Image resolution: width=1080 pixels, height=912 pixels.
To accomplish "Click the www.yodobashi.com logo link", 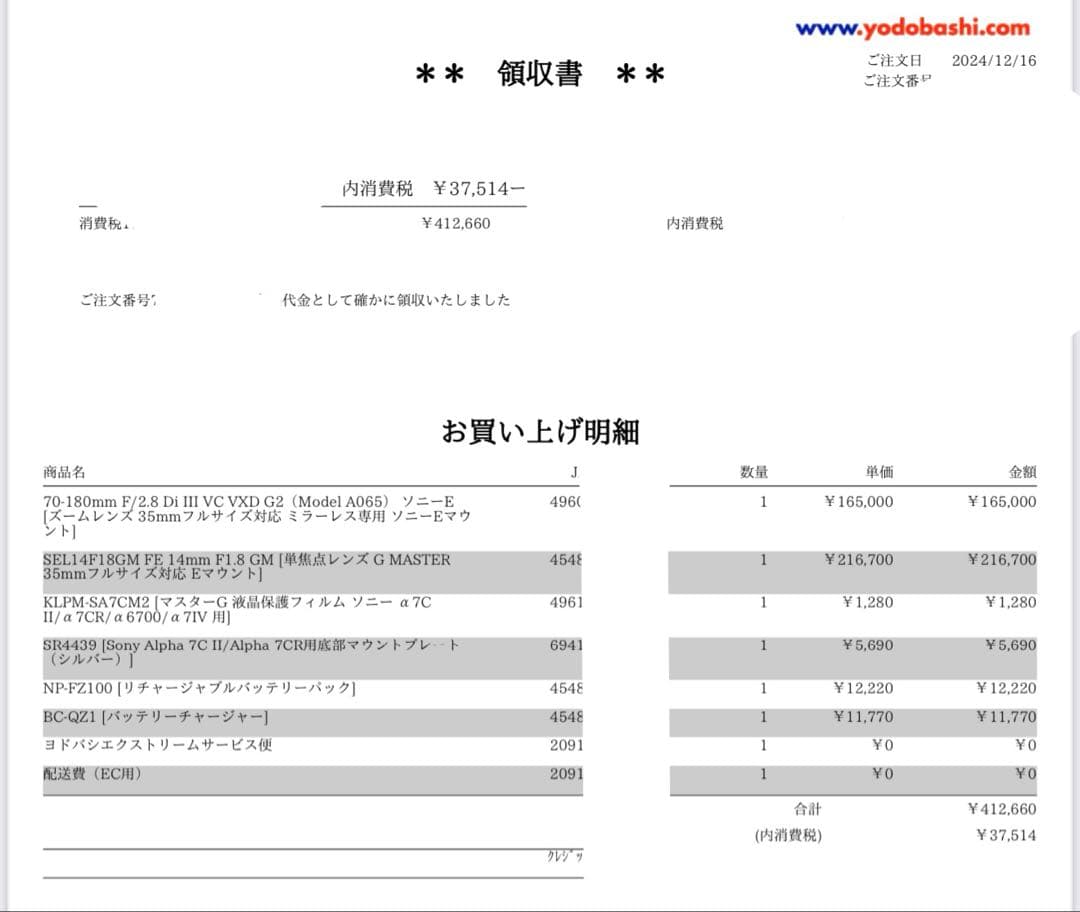I will [x=912, y=29].
